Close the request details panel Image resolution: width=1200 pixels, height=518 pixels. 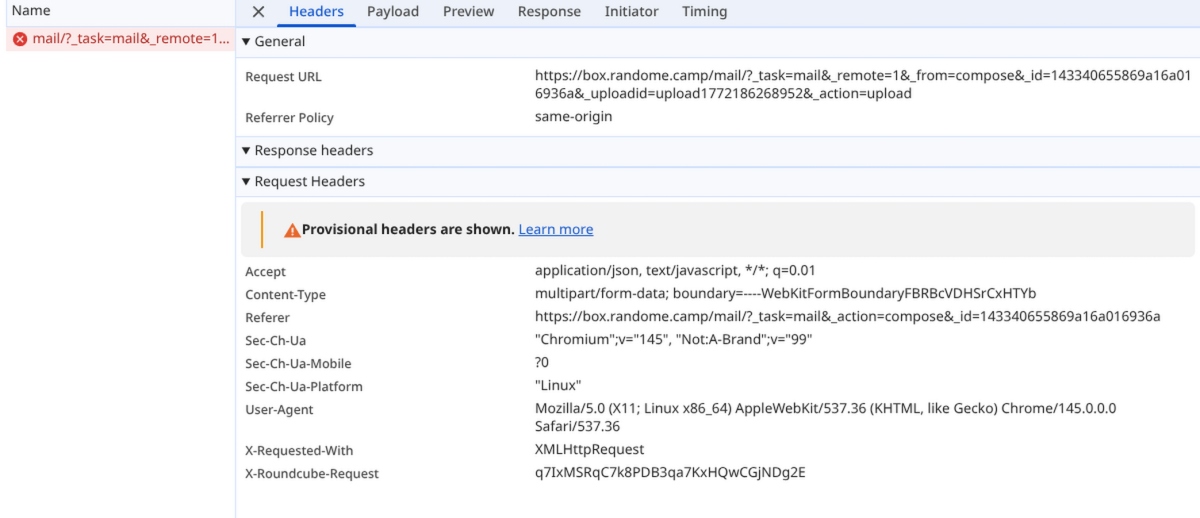pos(258,12)
